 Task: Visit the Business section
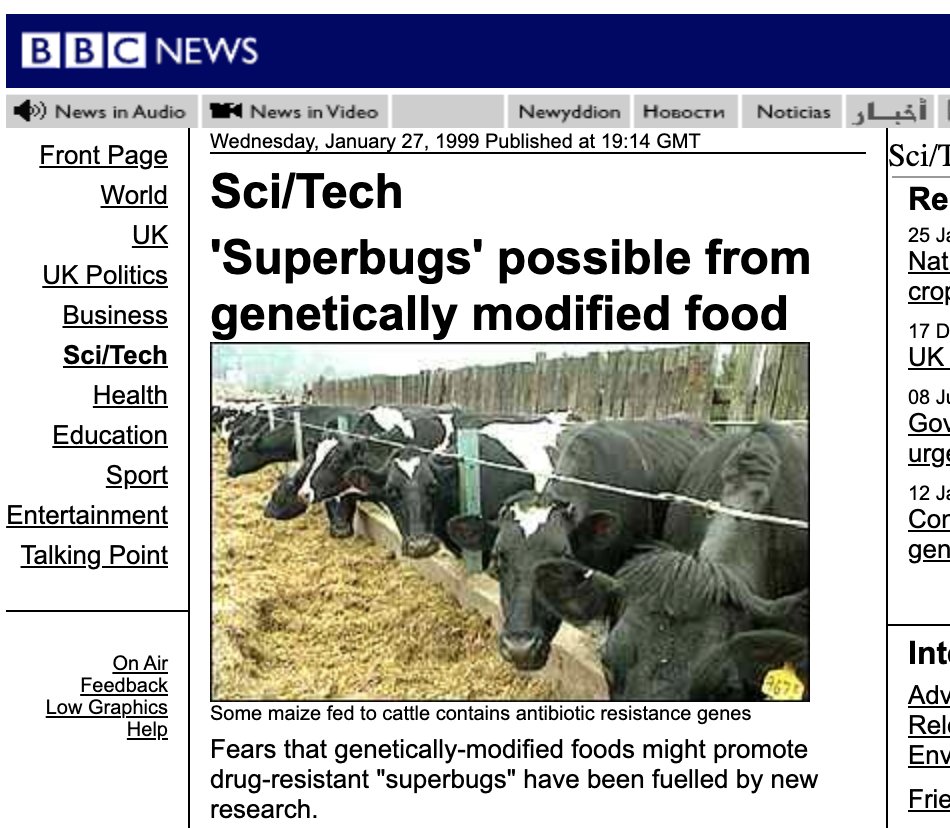[115, 315]
